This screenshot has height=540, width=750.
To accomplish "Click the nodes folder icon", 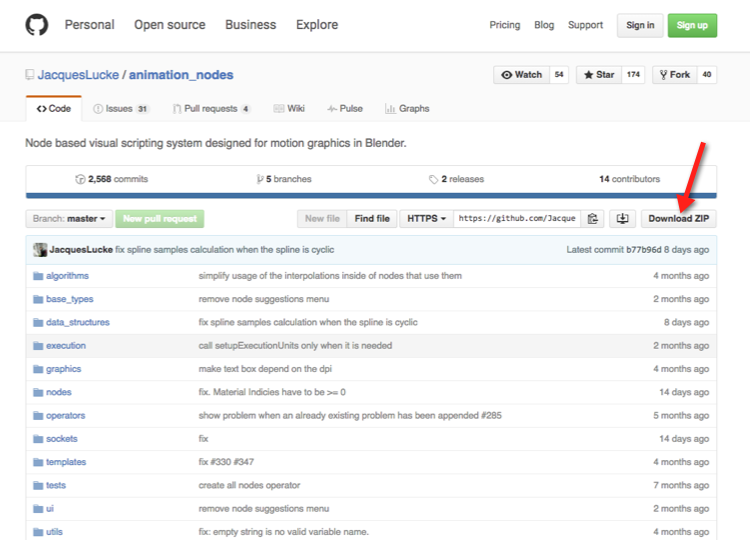I will [x=38, y=392].
